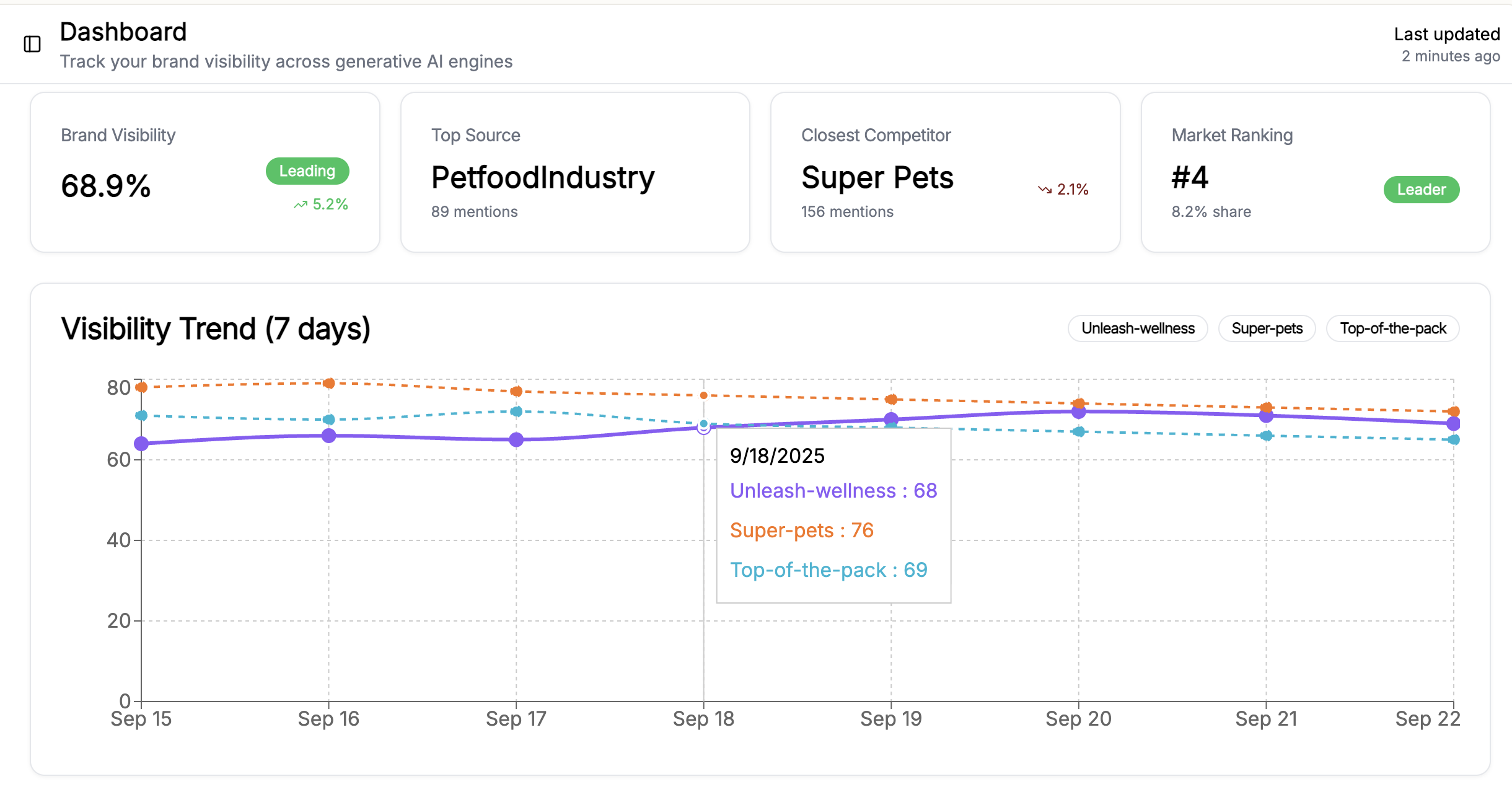Click the Sep 19 x-axis label

[891, 719]
